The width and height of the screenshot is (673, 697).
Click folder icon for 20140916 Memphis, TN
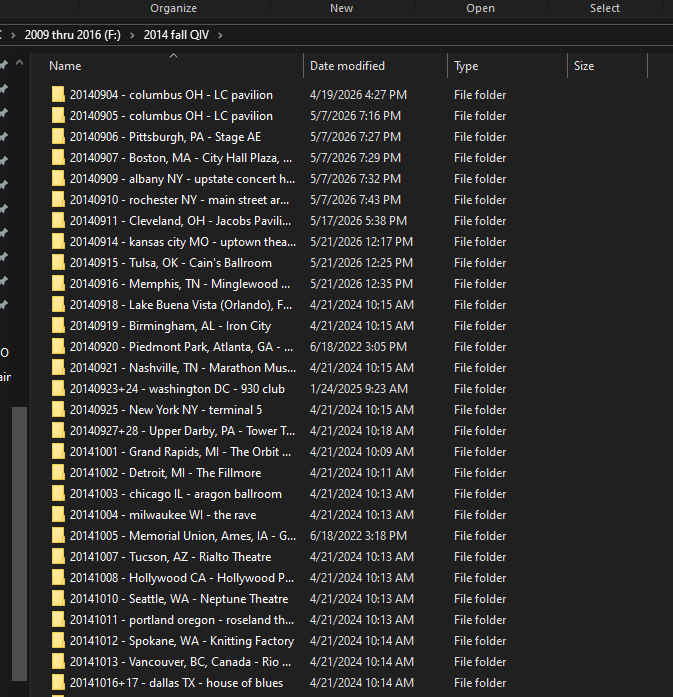point(58,284)
